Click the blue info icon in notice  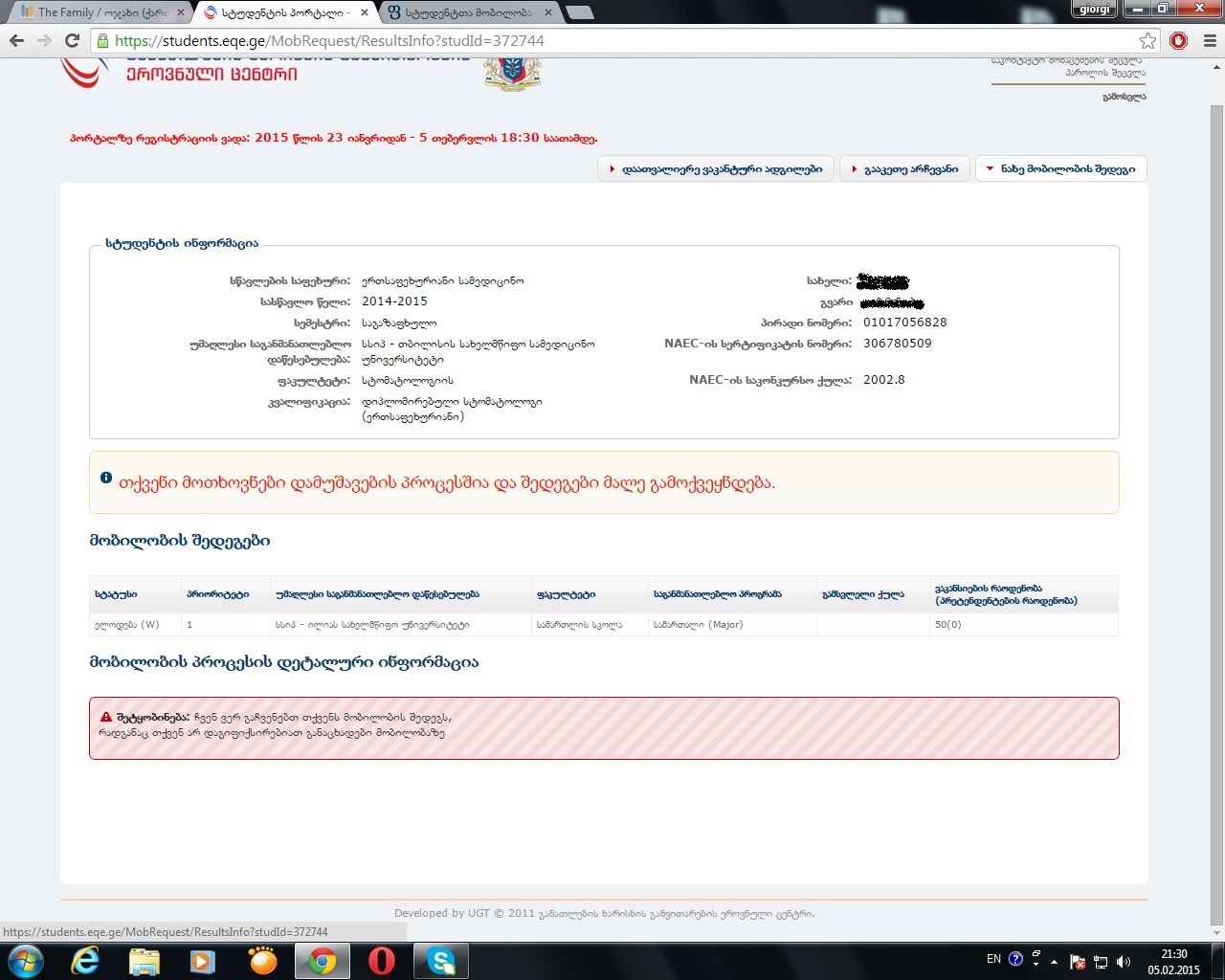pos(106,478)
